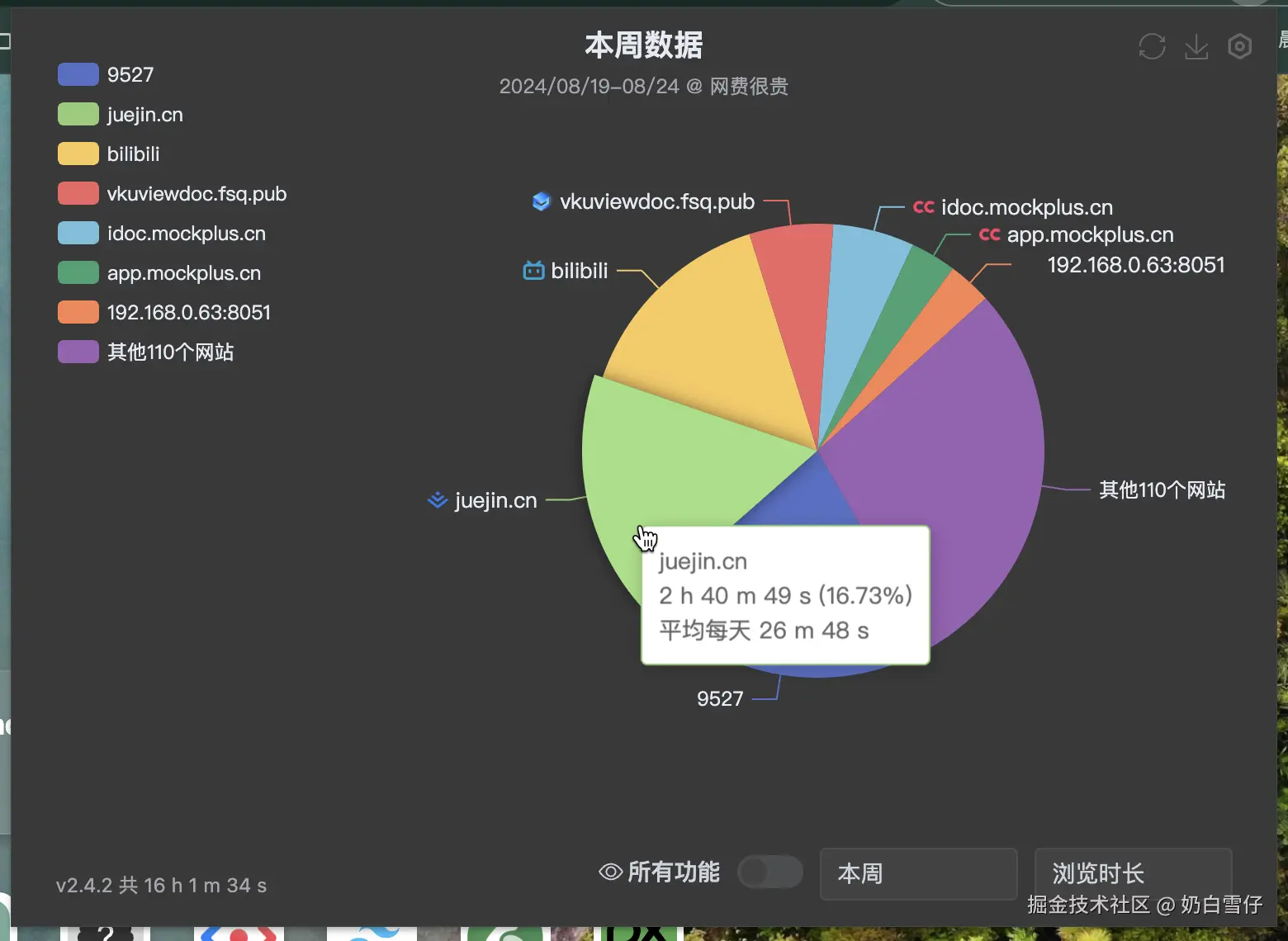Click the bilibili icon beside the pie label
The image size is (1288, 941).
(534, 271)
